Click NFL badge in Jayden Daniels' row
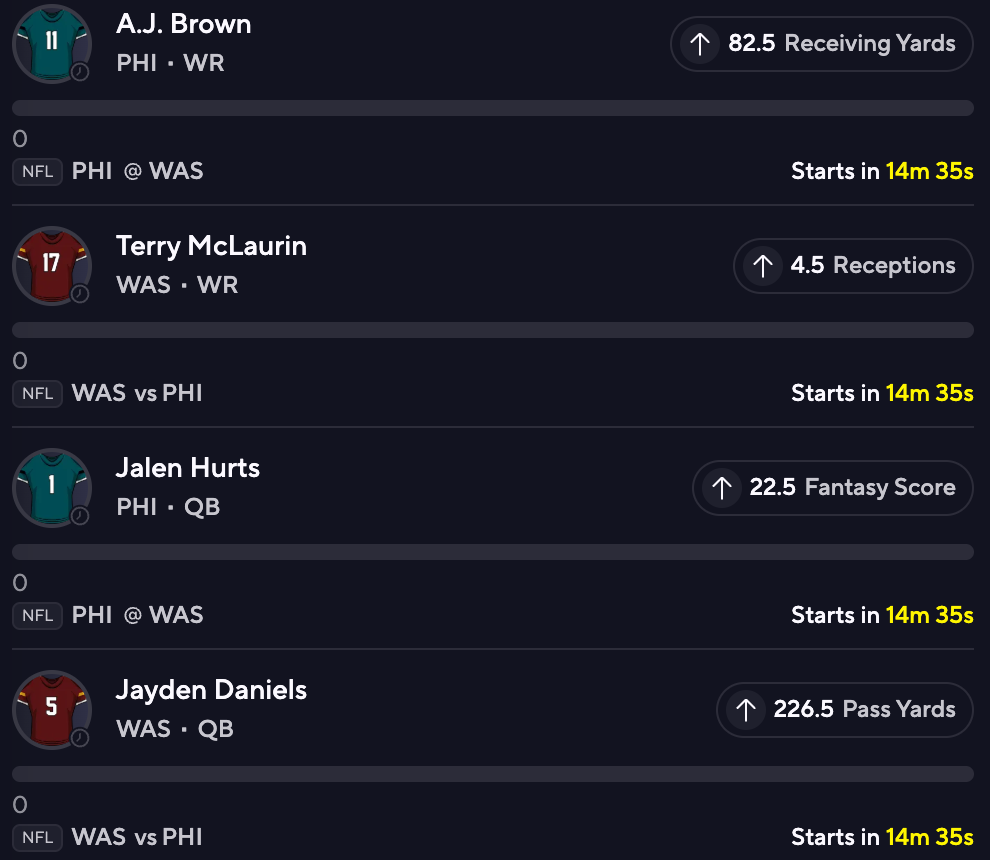Screen dimensions: 990x860 pos(38,838)
